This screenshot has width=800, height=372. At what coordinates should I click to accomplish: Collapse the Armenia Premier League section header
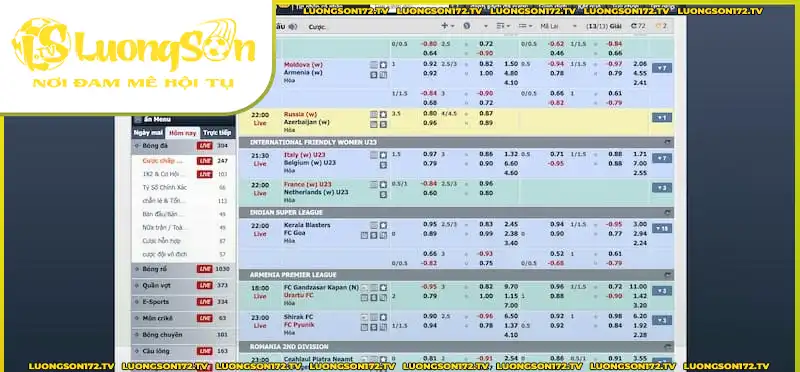667,275
